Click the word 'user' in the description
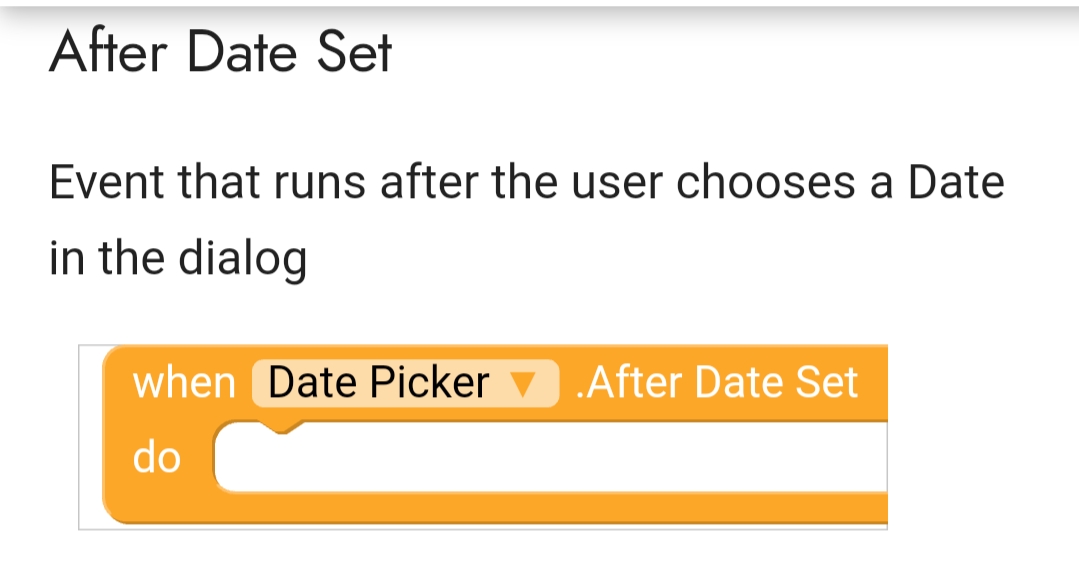 coord(620,183)
